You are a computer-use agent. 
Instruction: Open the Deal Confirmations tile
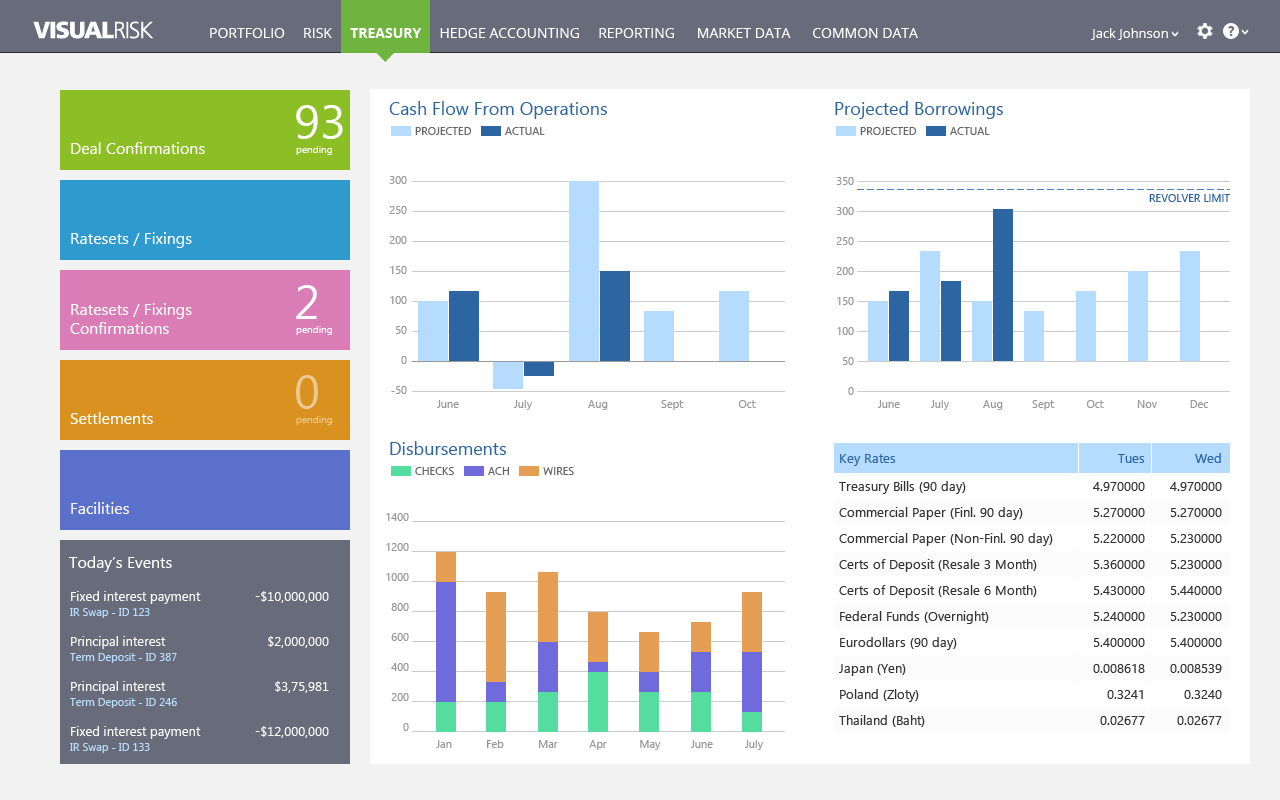point(205,130)
